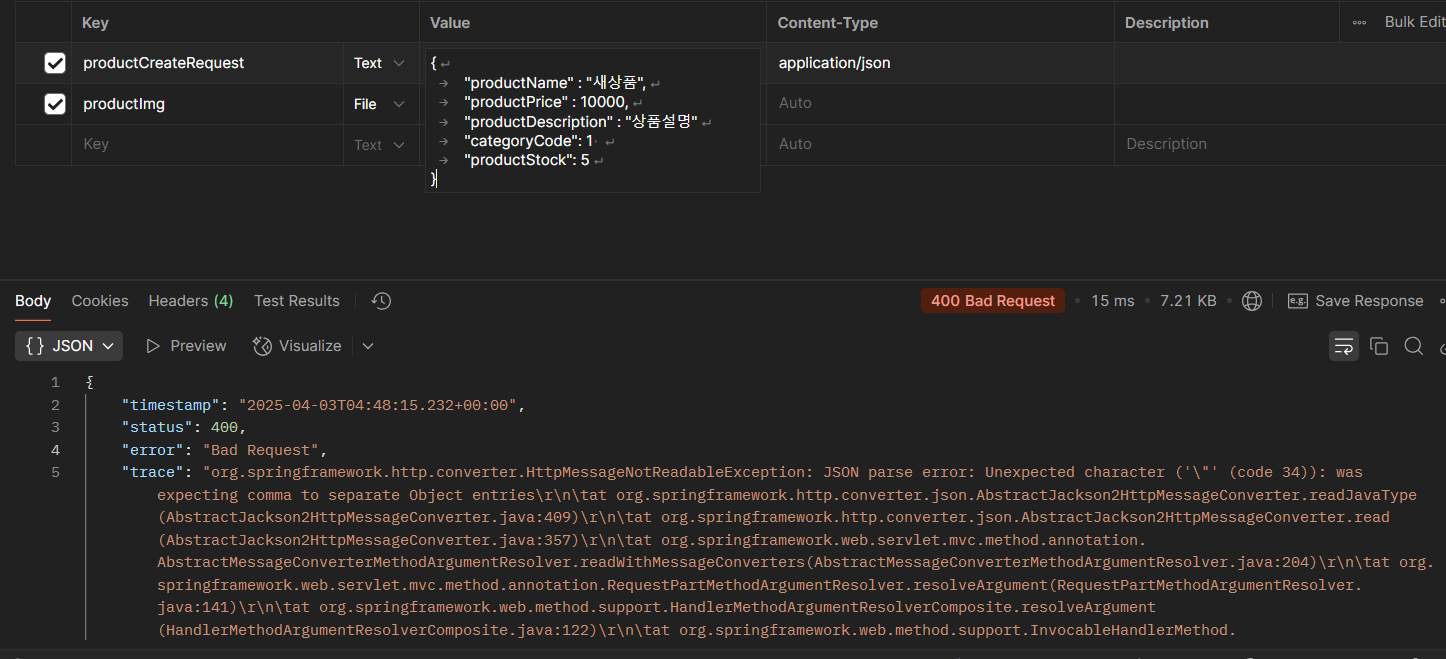Expand the Visualize options chevron

click(368, 346)
